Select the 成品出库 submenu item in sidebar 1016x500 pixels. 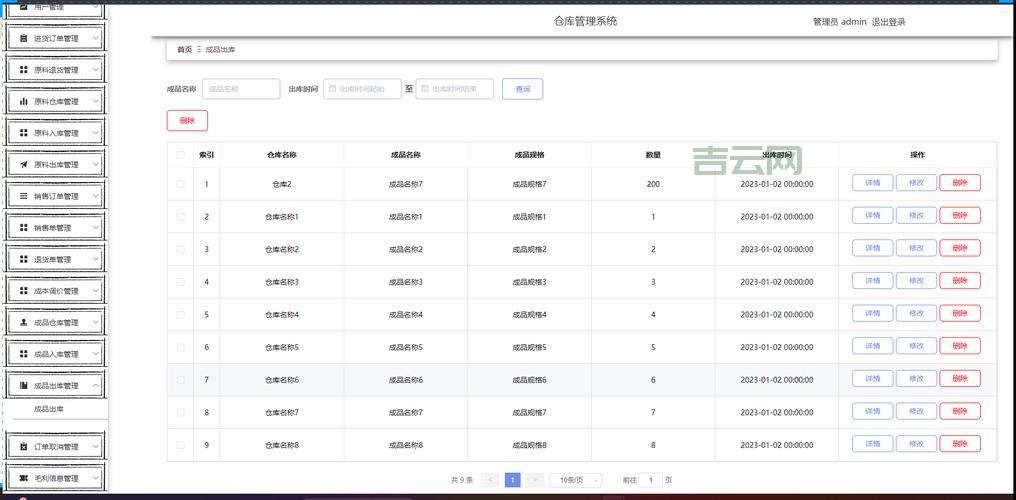pyautogui.click(x=49, y=409)
